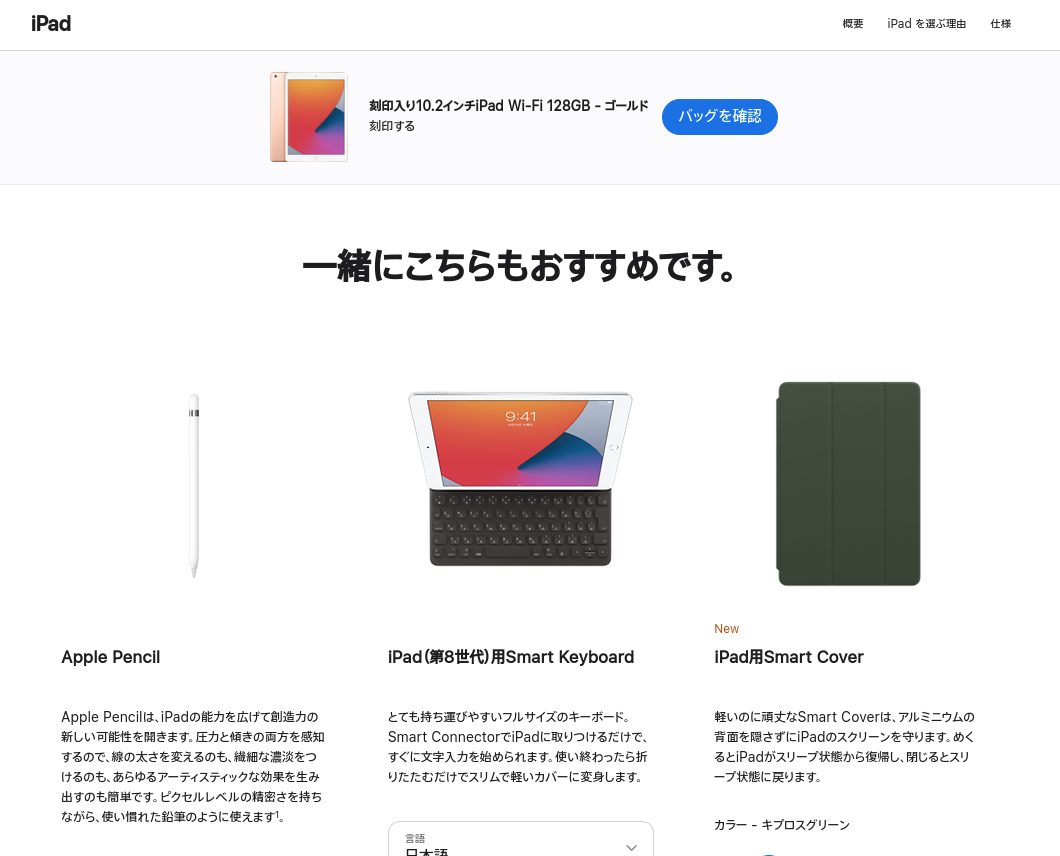Click the green Smart Cover product image
The width and height of the screenshot is (1060, 856).
848,483
